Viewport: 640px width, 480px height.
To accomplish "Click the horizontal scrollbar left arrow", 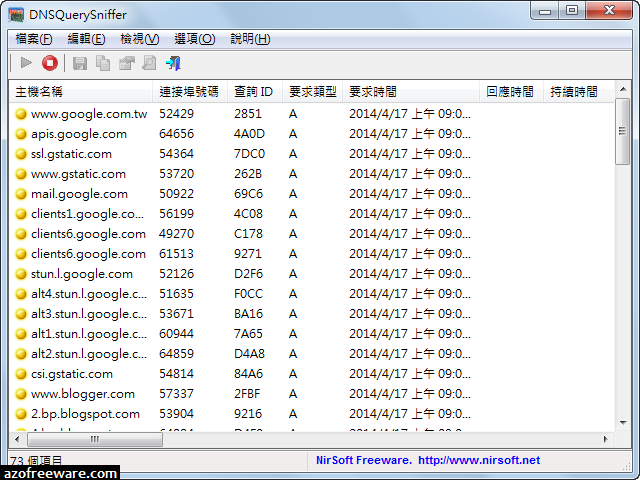I will [x=17, y=440].
